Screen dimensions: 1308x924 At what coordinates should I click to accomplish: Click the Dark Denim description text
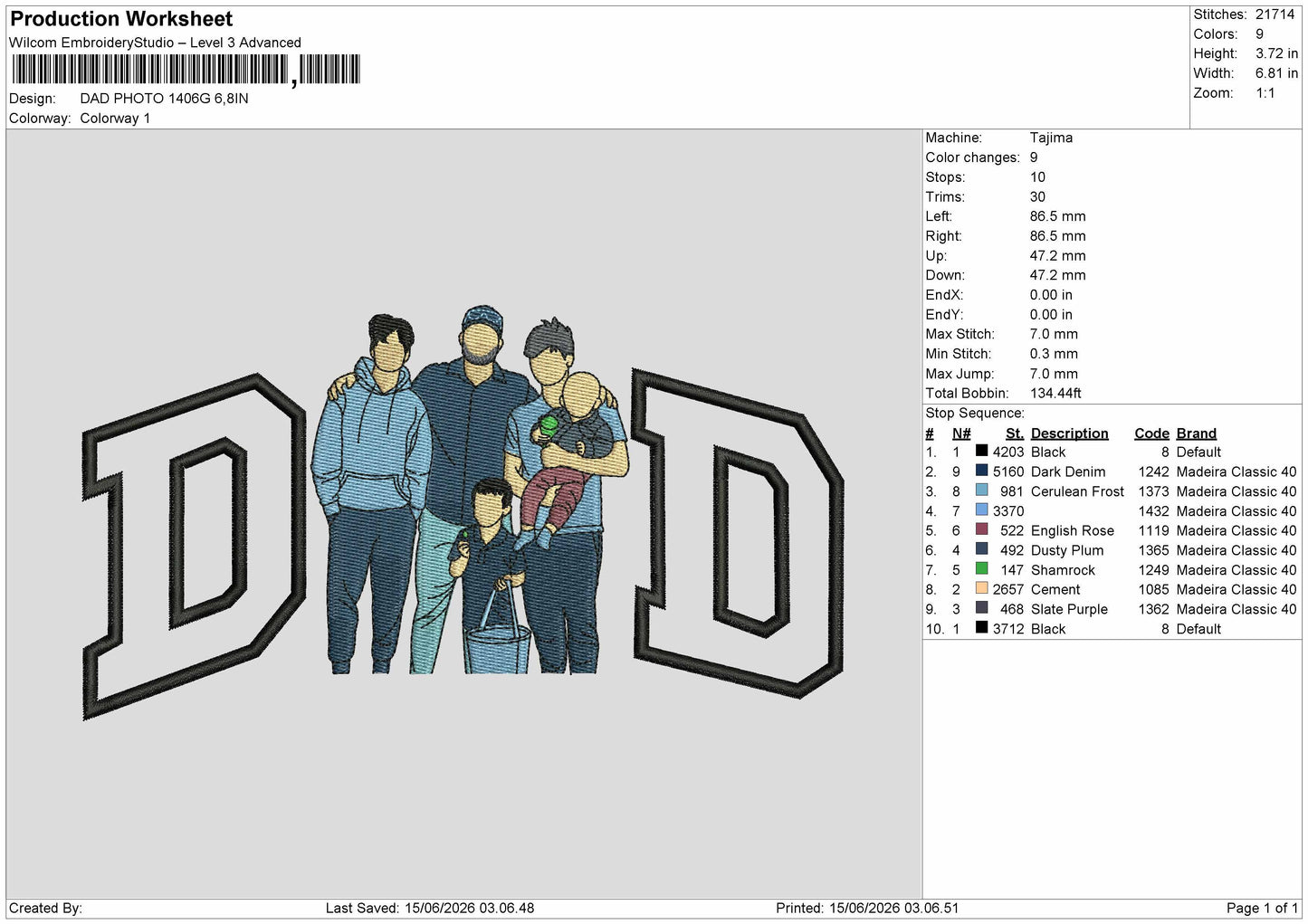[1068, 472]
